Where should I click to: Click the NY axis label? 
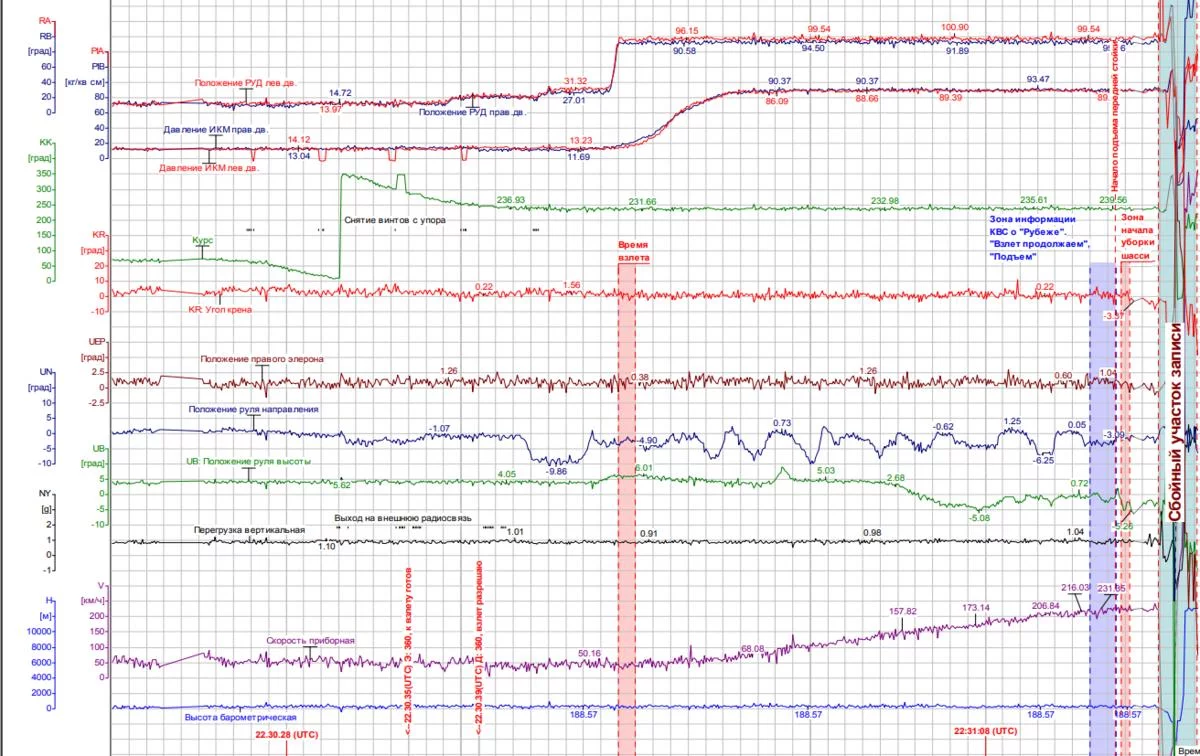(44, 493)
